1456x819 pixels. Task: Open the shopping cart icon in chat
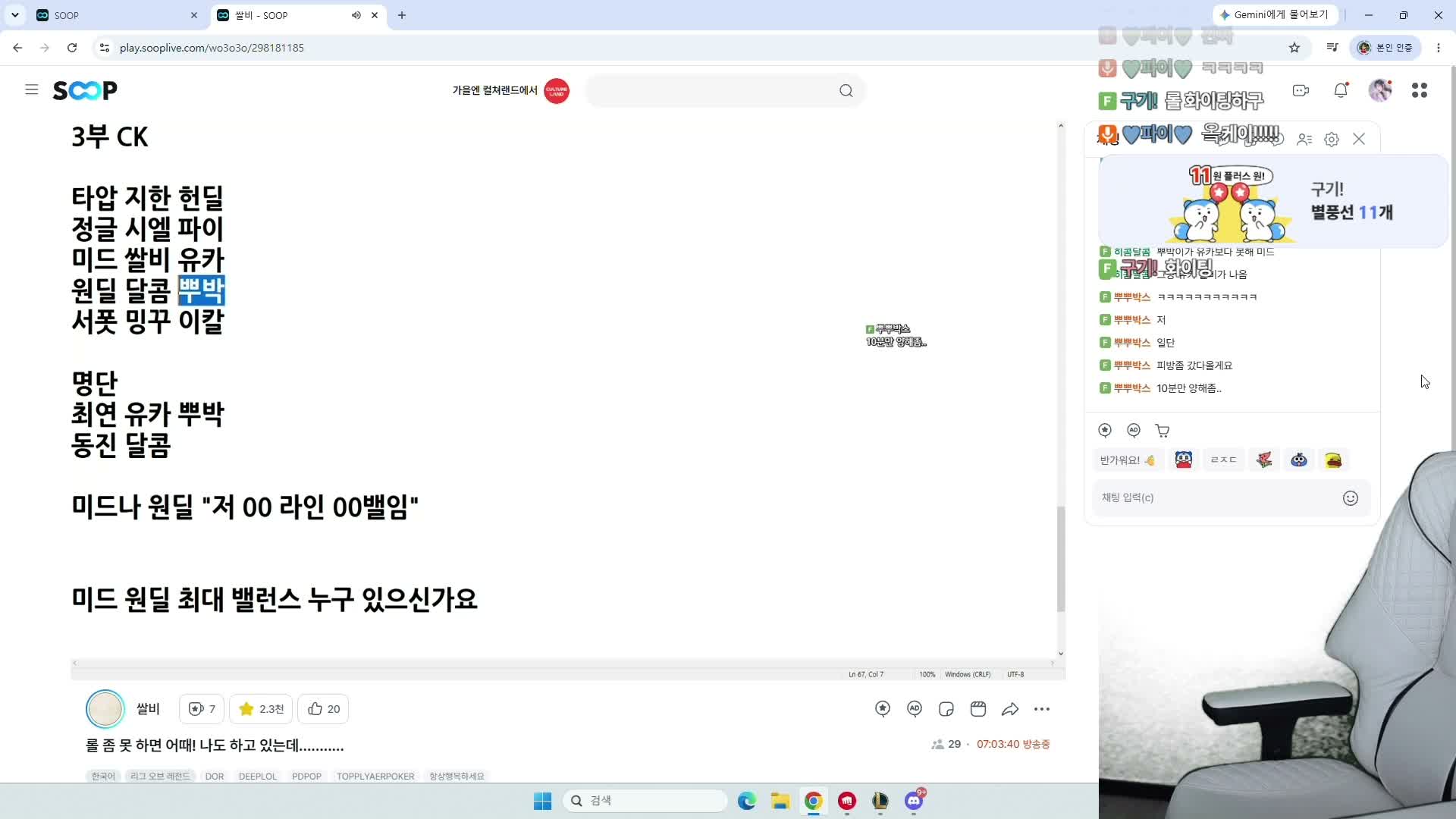point(1163,431)
